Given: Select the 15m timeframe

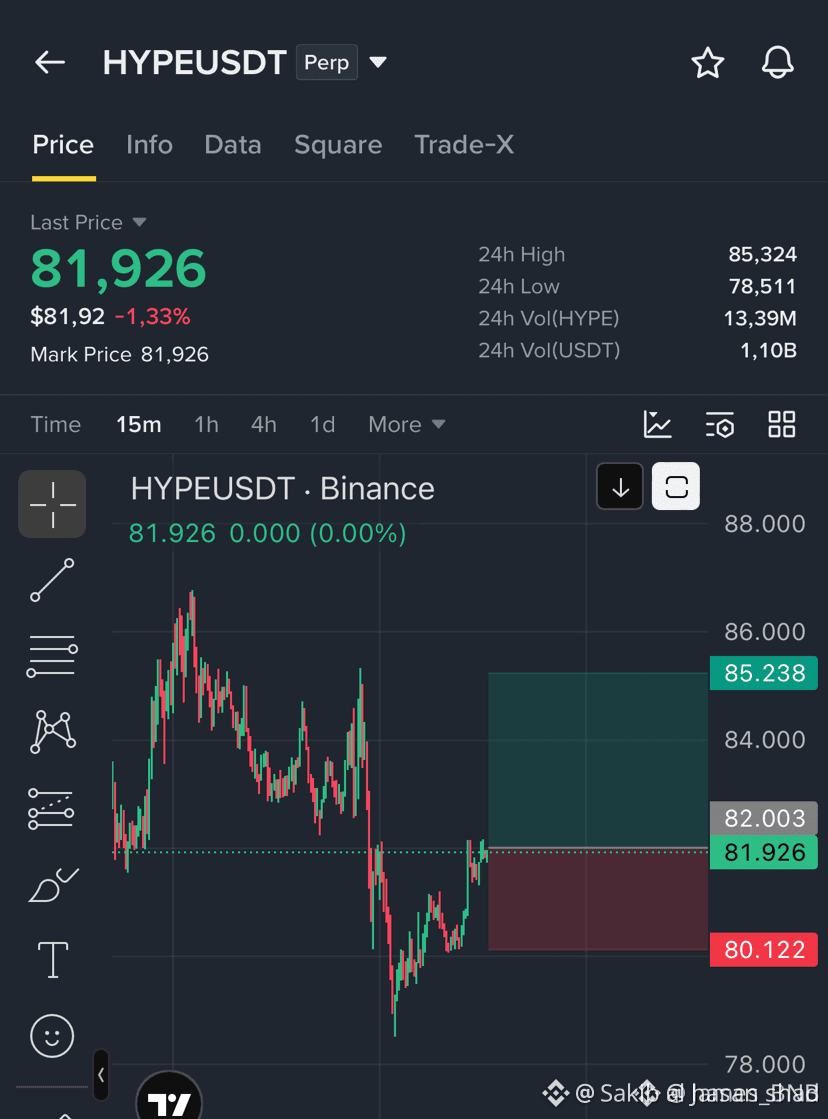Looking at the screenshot, I should pyautogui.click(x=138, y=425).
